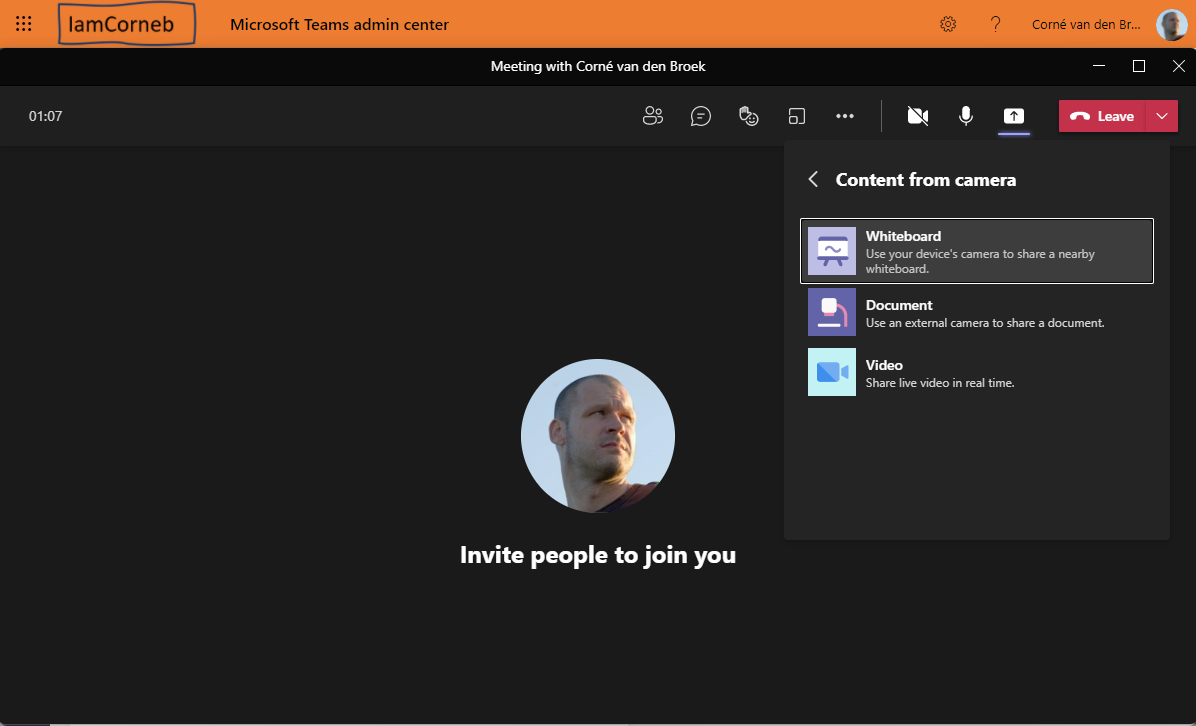Click 'Meeting with Corné van den Broek' title
The width and height of the screenshot is (1196, 726).
tap(598, 66)
